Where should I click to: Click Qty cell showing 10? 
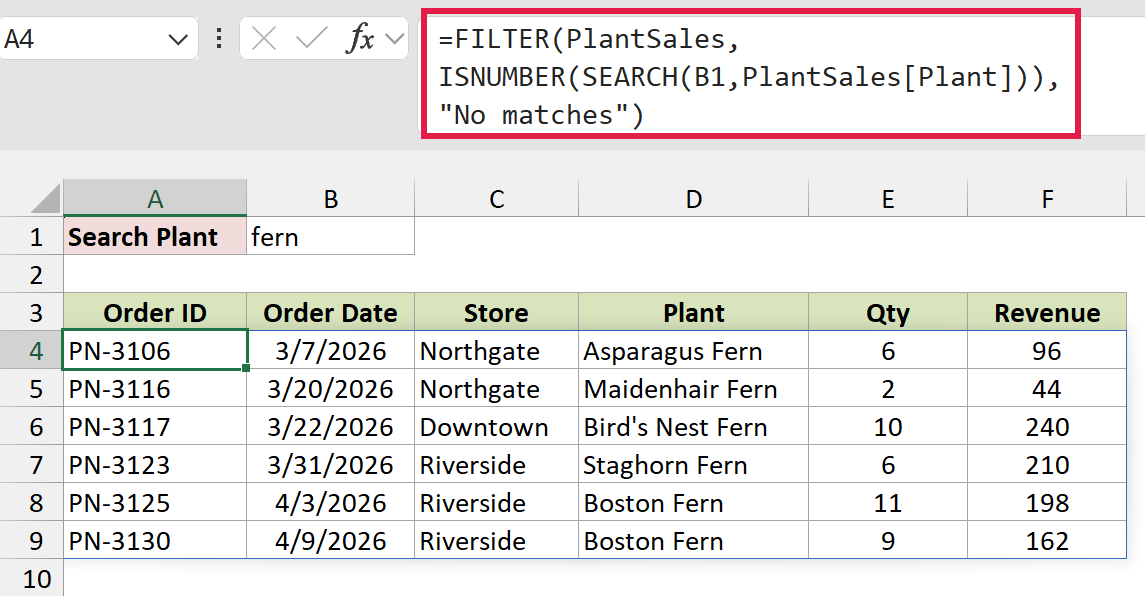pyautogui.click(x=888, y=427)
